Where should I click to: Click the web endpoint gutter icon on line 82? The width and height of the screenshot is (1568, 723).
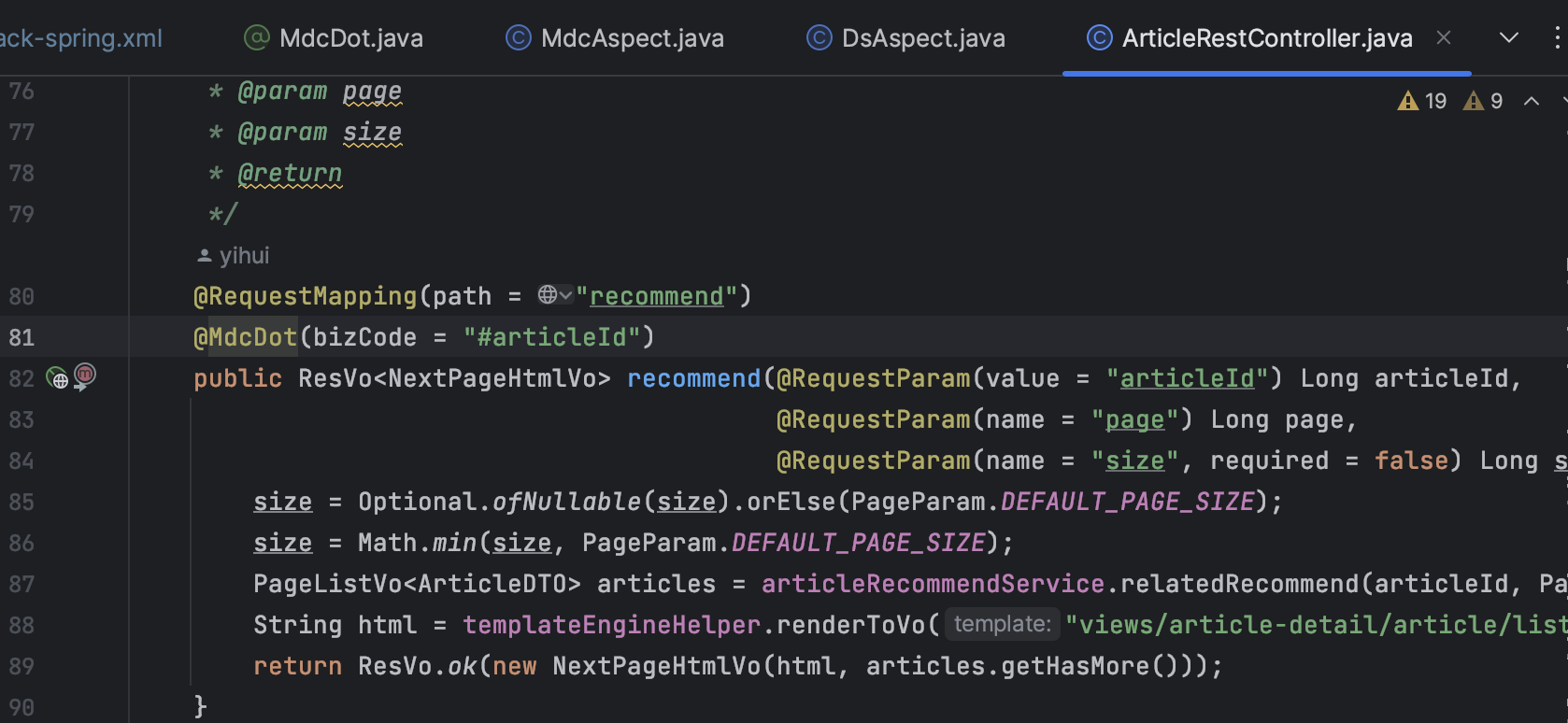tap(58, 378)
